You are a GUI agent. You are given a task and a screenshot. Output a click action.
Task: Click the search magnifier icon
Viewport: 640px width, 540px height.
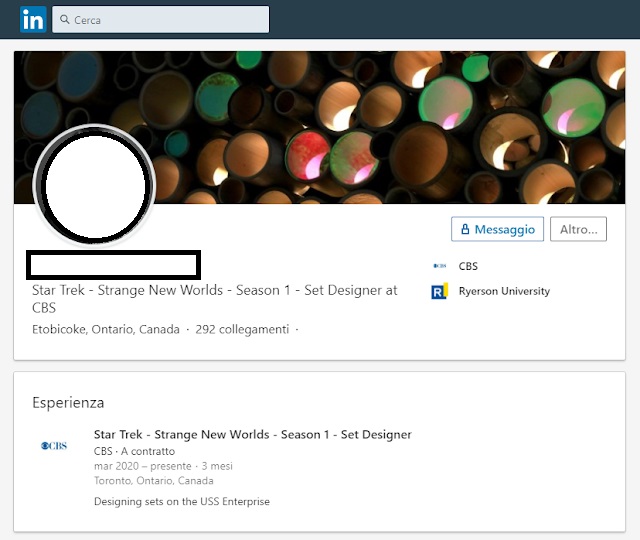pos(64,19)
